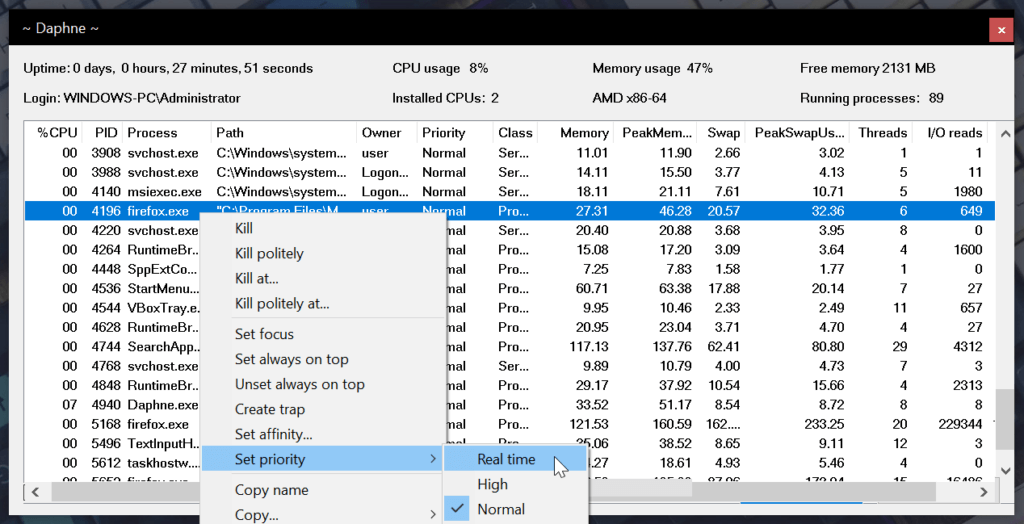Select the Daphne.exe process row
The image size is (1024, 524).
tap(162, 405)
